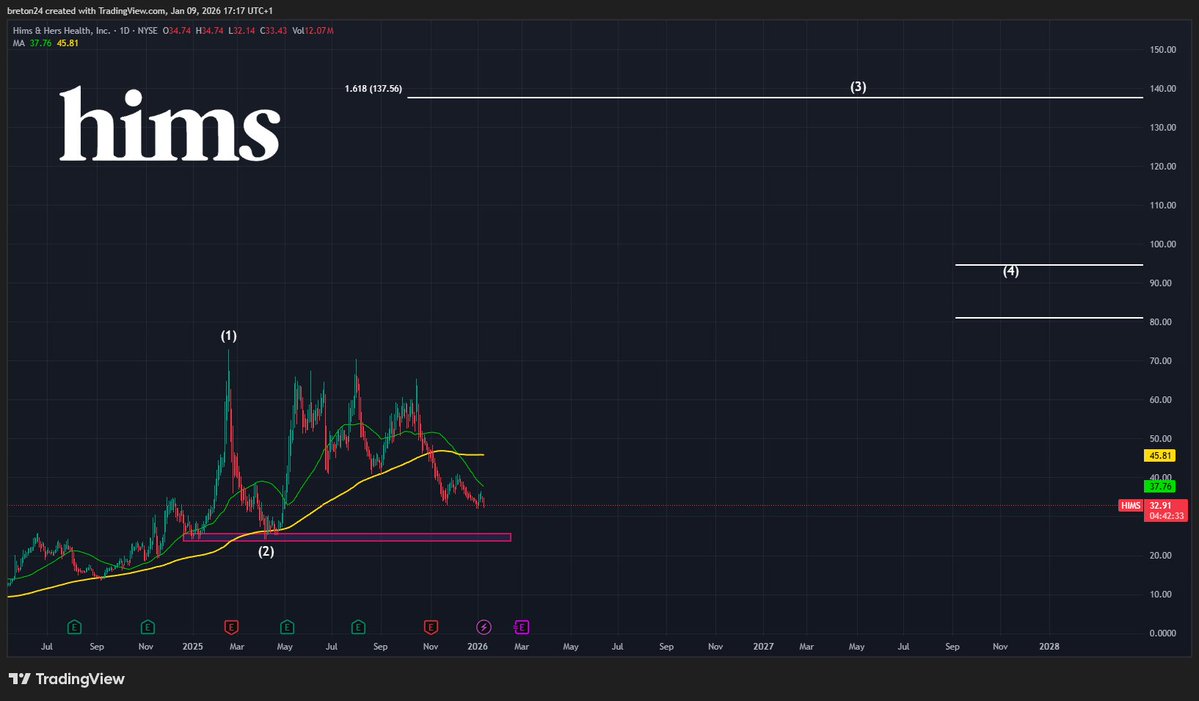
Task: Select the wave (4) label between the short lines
Action: tap(1011, 271)
